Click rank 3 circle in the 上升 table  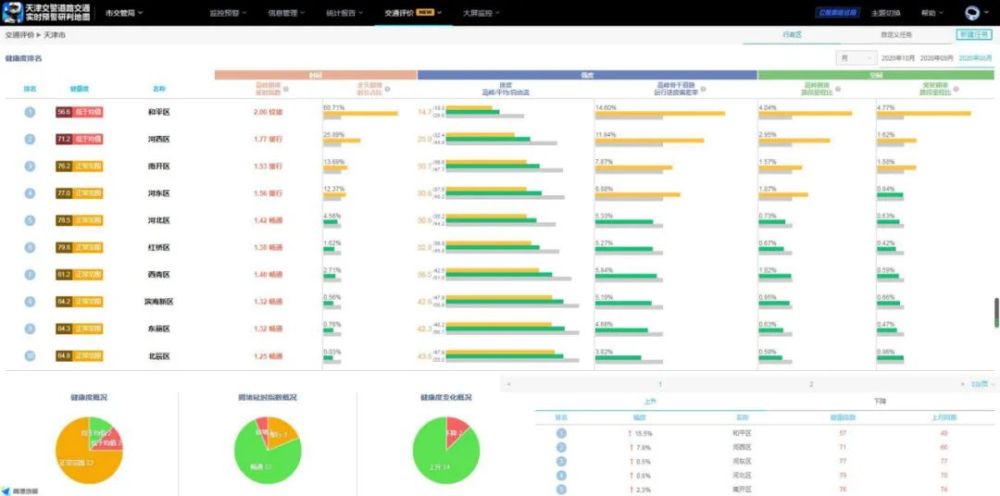click(x=561, y=461)
